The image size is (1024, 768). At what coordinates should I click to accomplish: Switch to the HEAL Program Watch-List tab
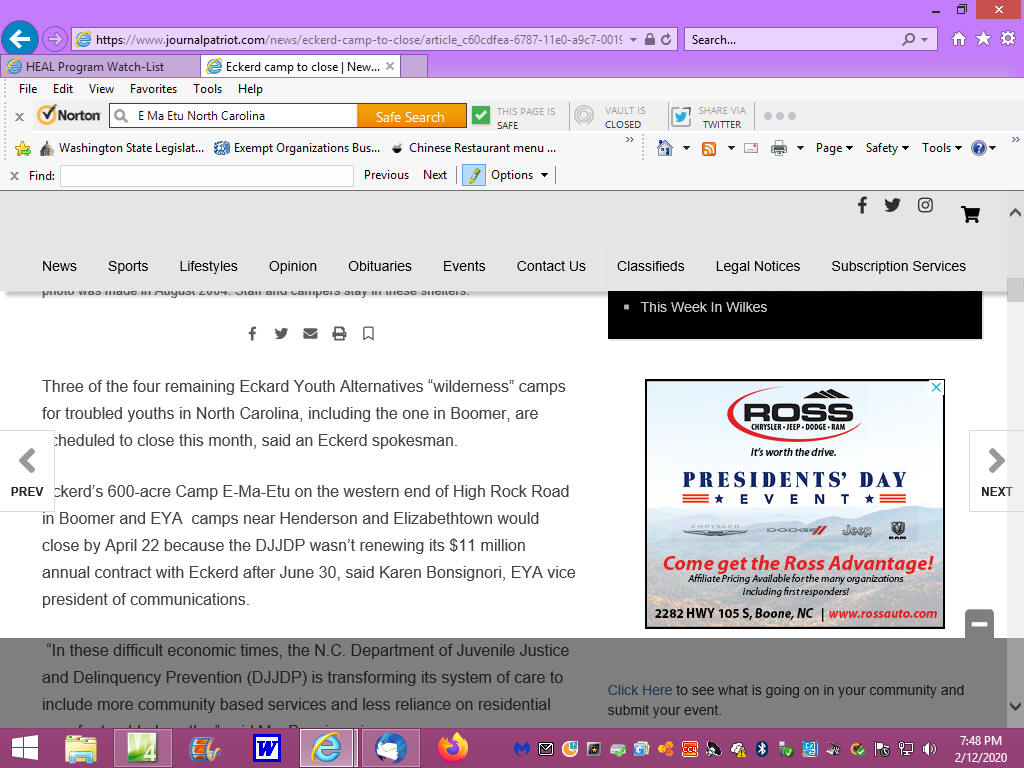pyautogui.click(x=101, y=67)
